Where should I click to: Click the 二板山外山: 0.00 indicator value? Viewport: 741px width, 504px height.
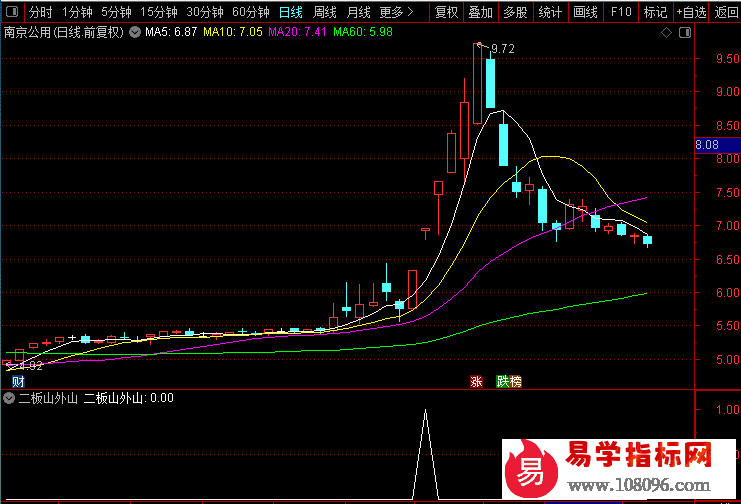pos(129,398)
